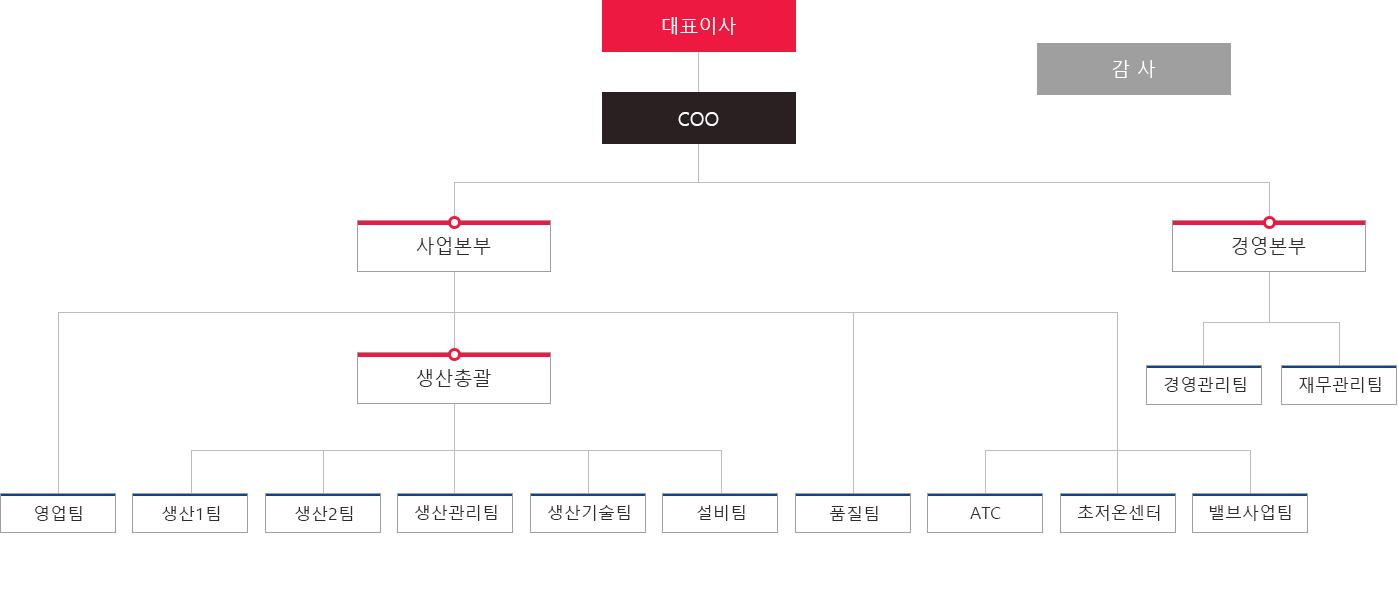Select the black COO box
This screenshot has height=594, width=1398.
point(698,118)
